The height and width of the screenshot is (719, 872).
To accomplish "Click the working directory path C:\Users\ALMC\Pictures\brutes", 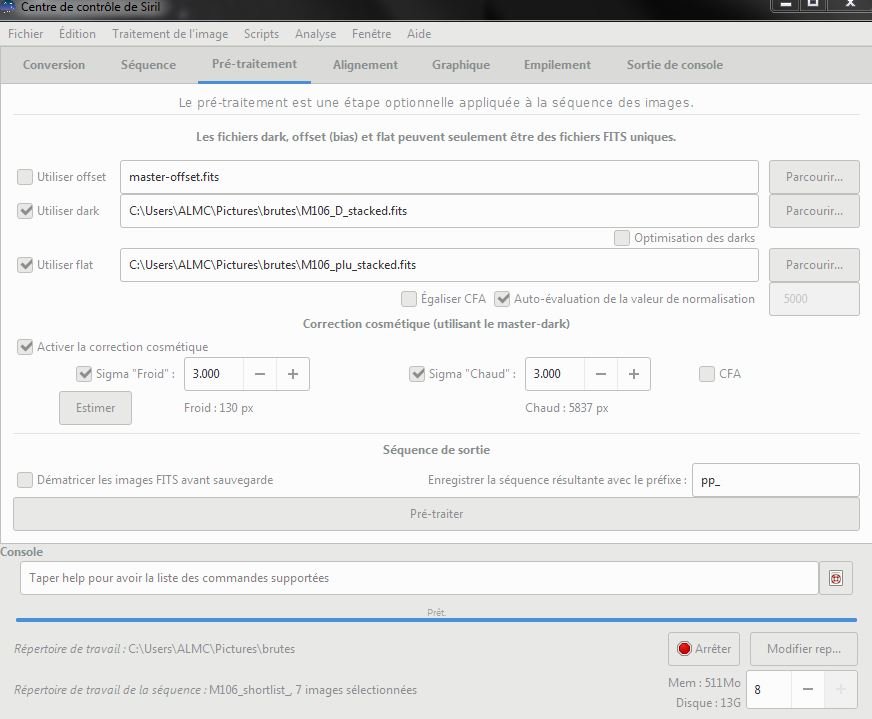I will [x=211, y=649].
